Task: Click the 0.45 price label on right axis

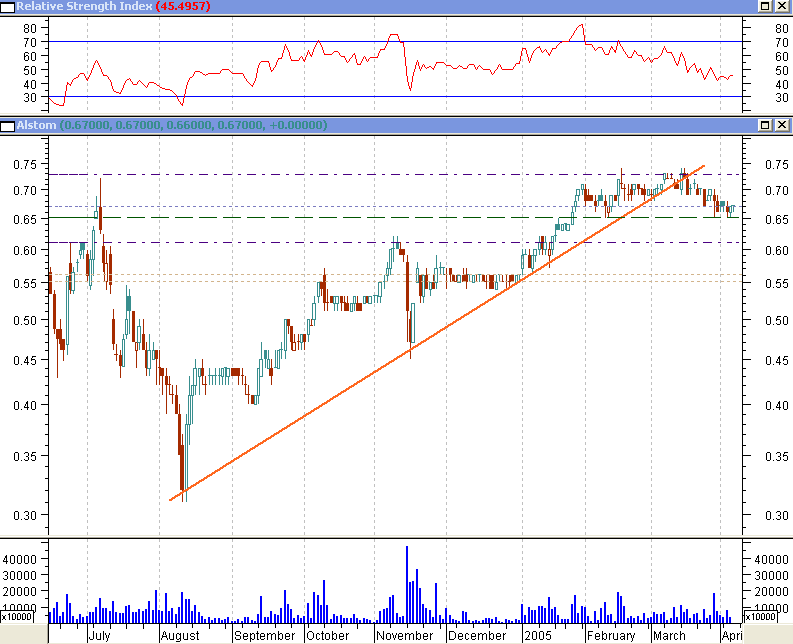Action: pos(777,360)
